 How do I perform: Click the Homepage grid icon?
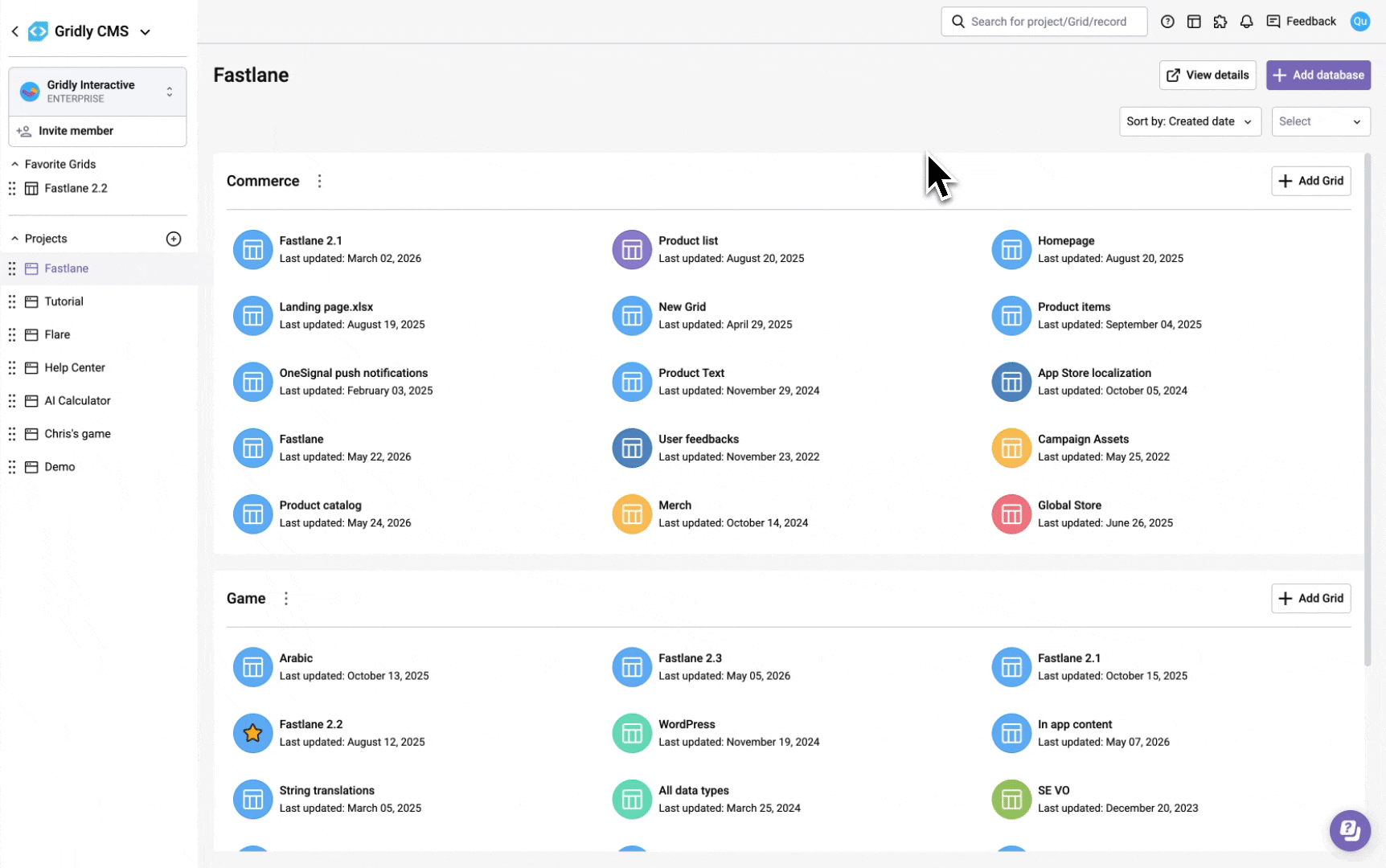1011,249
